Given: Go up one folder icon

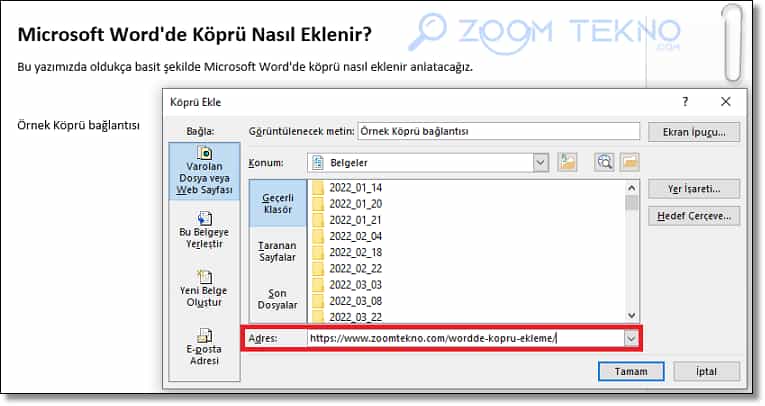Looking at the screenshot, I should click(x=567, y=162).
